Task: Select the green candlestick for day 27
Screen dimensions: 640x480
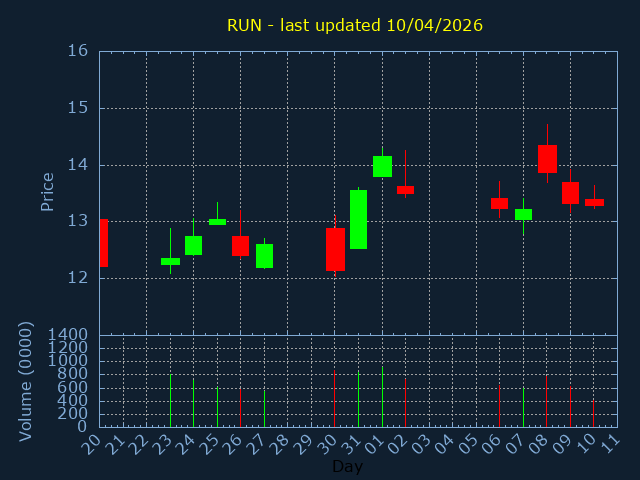Action: pos(264,255)
